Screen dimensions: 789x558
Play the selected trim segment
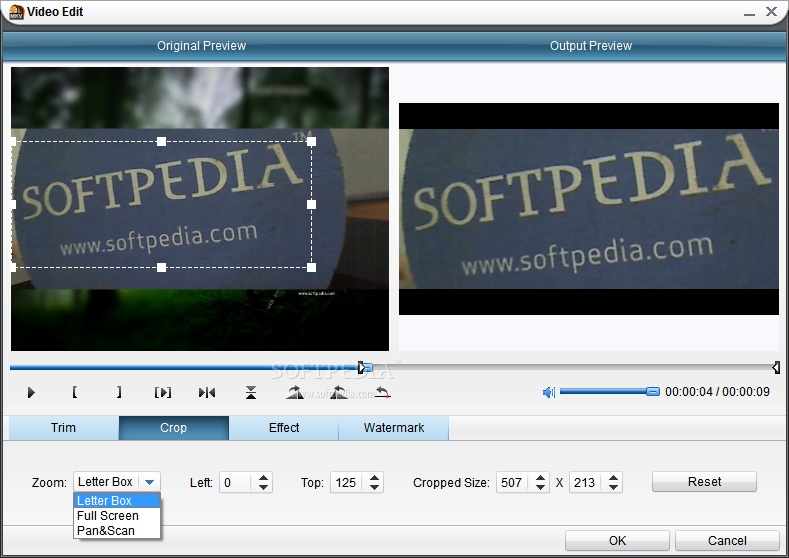tap(163, 392)
